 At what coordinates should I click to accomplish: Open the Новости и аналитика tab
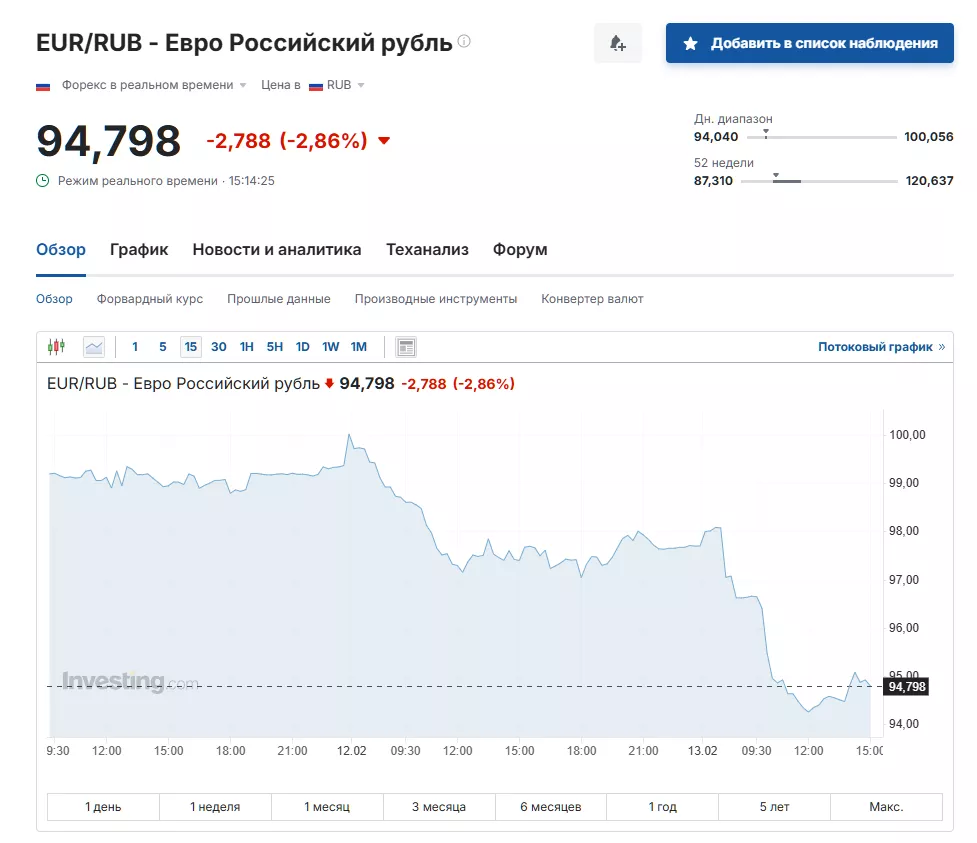pos(277,249)
